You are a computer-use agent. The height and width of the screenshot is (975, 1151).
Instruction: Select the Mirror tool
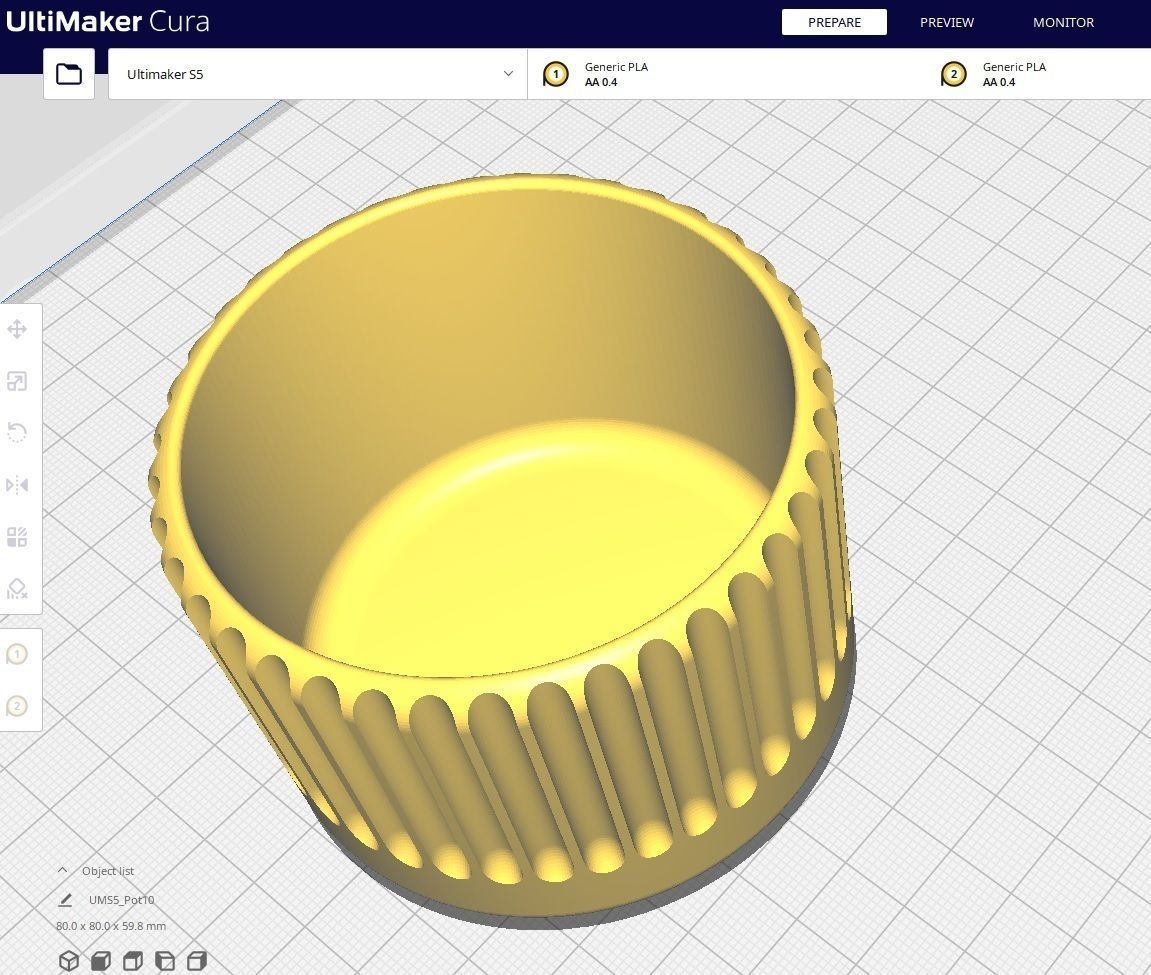tap(17, 485)
